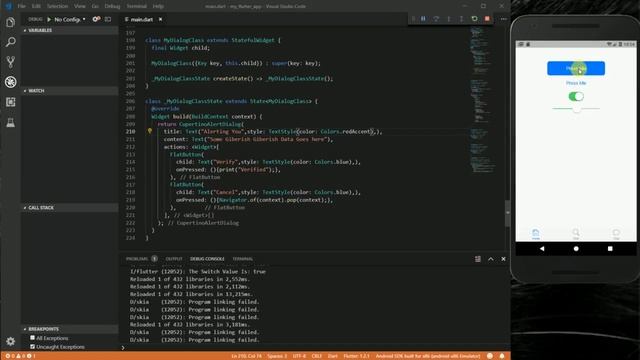
Task: Maximize the bottom panel with chevron up
Action: point(491,259)
